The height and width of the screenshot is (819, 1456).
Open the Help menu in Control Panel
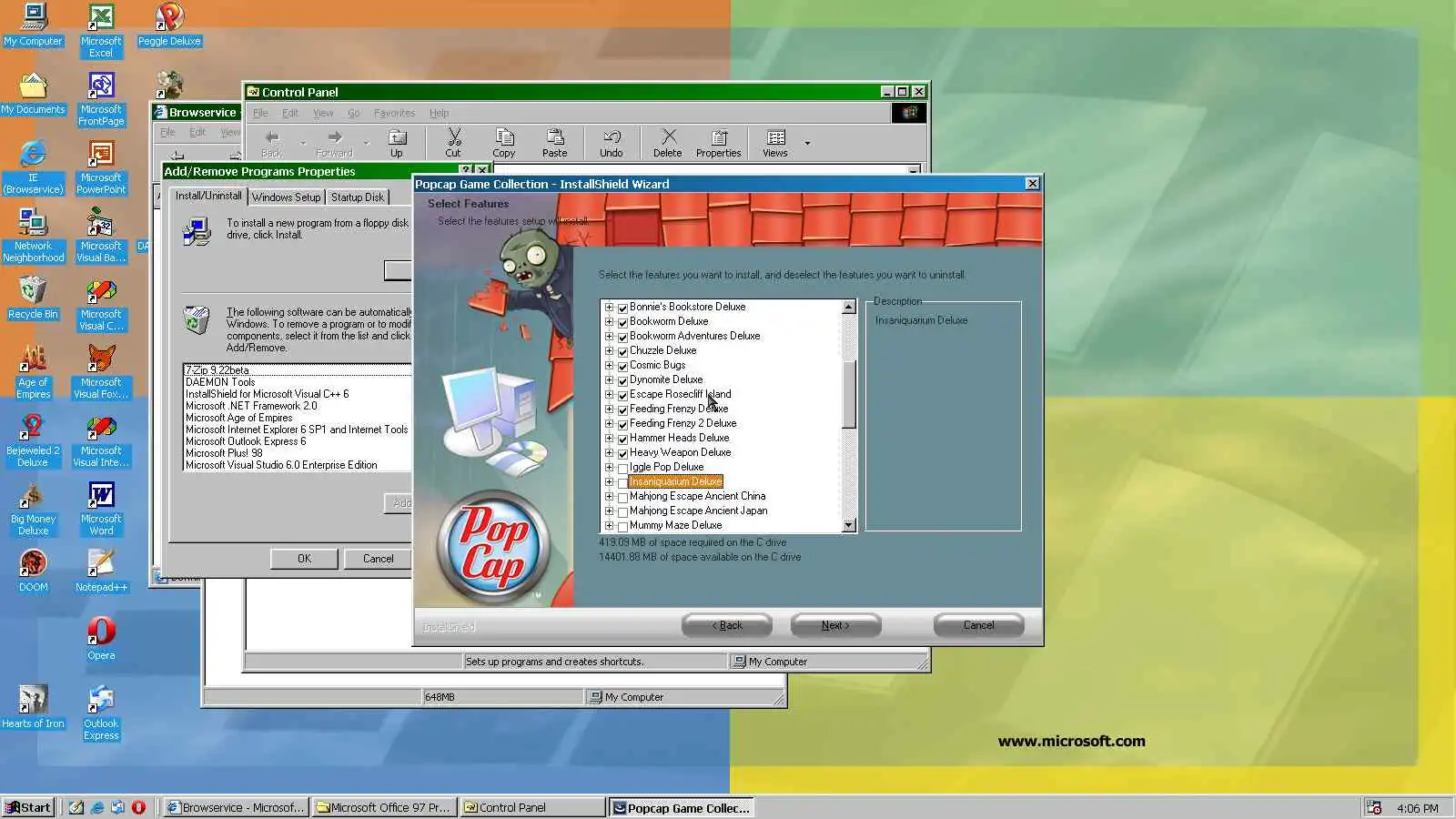coord(440,113)
